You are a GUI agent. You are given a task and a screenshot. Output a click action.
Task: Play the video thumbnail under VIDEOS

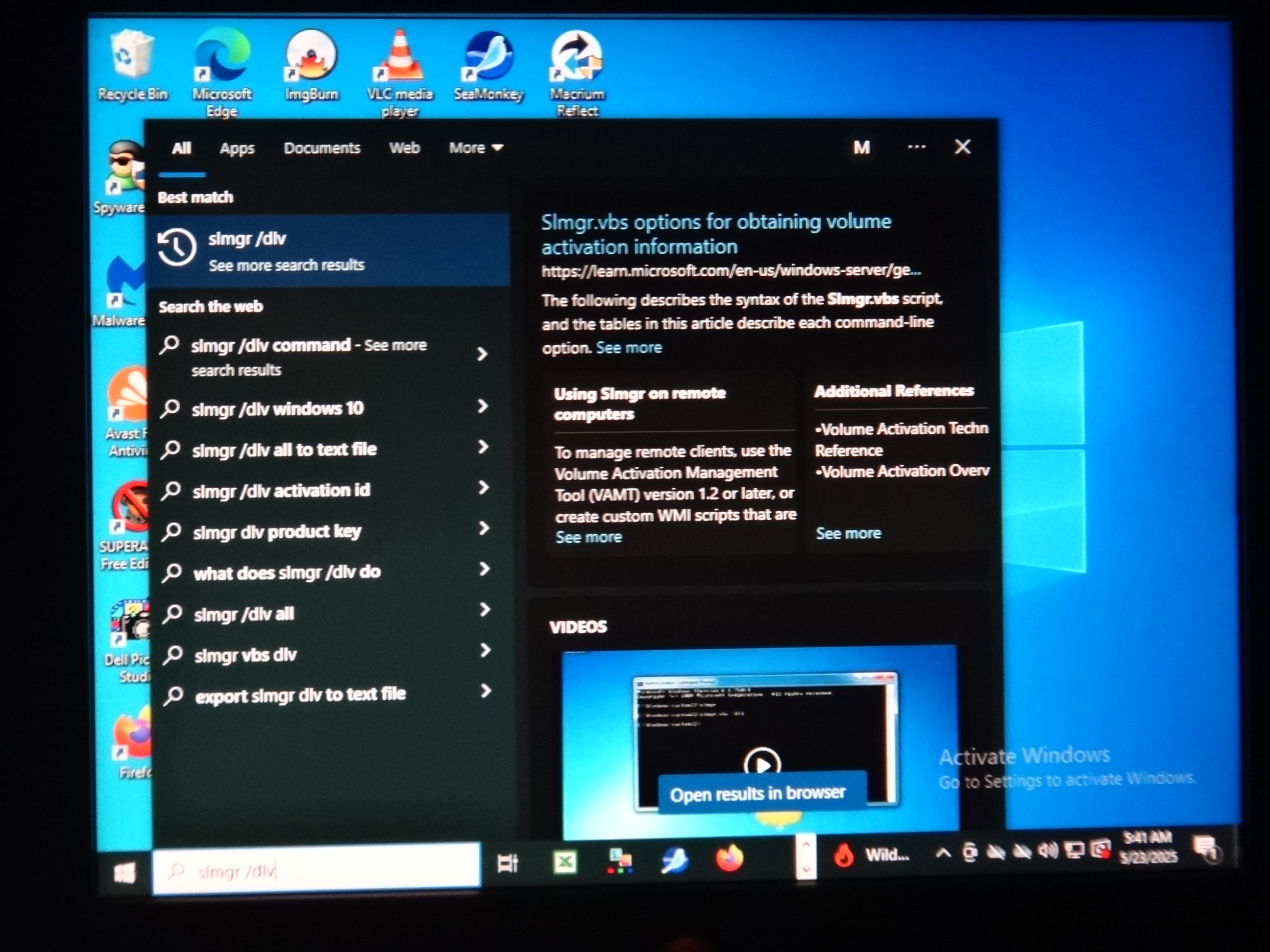762,764
